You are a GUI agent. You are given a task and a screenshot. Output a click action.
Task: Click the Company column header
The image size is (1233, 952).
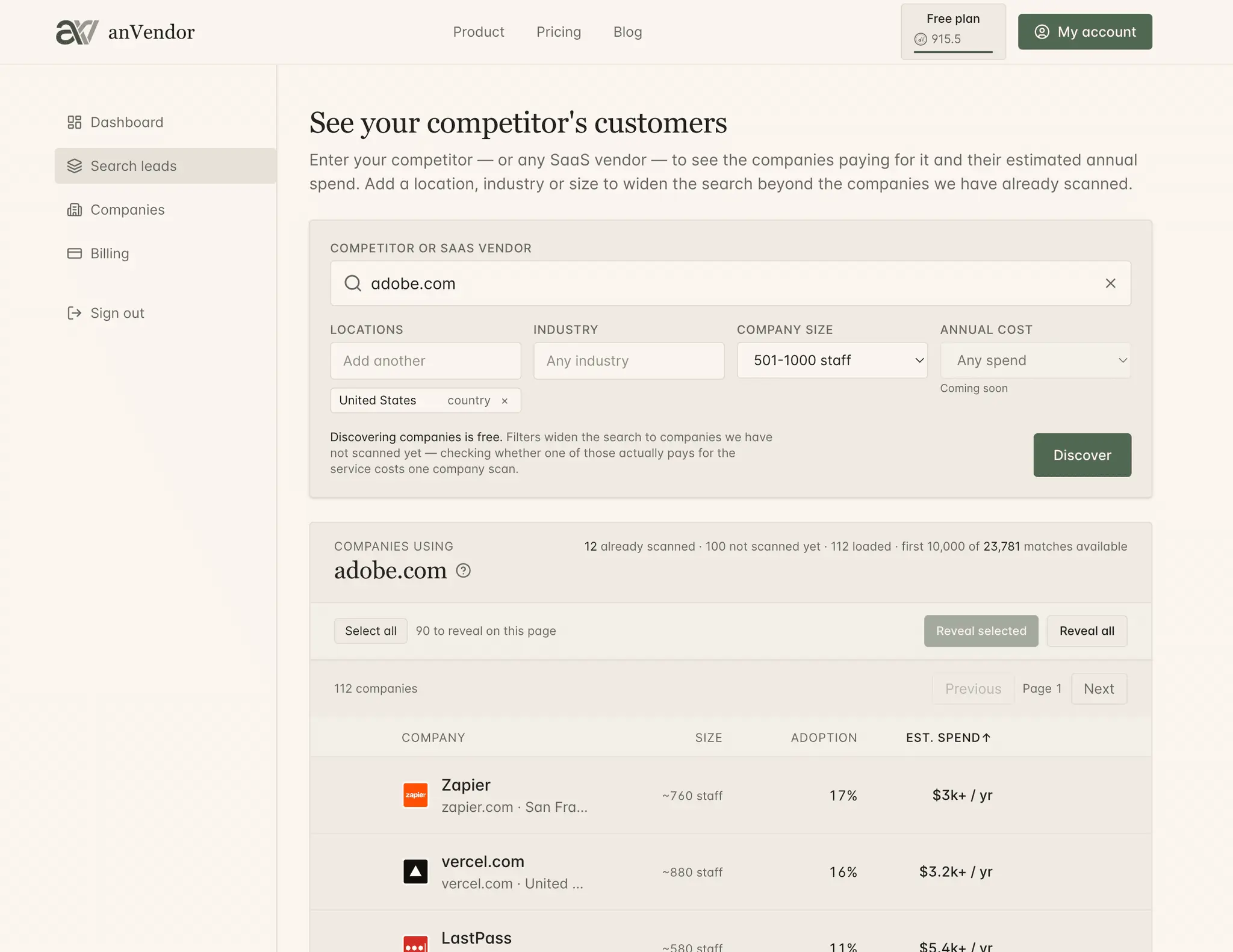point(433,738)
